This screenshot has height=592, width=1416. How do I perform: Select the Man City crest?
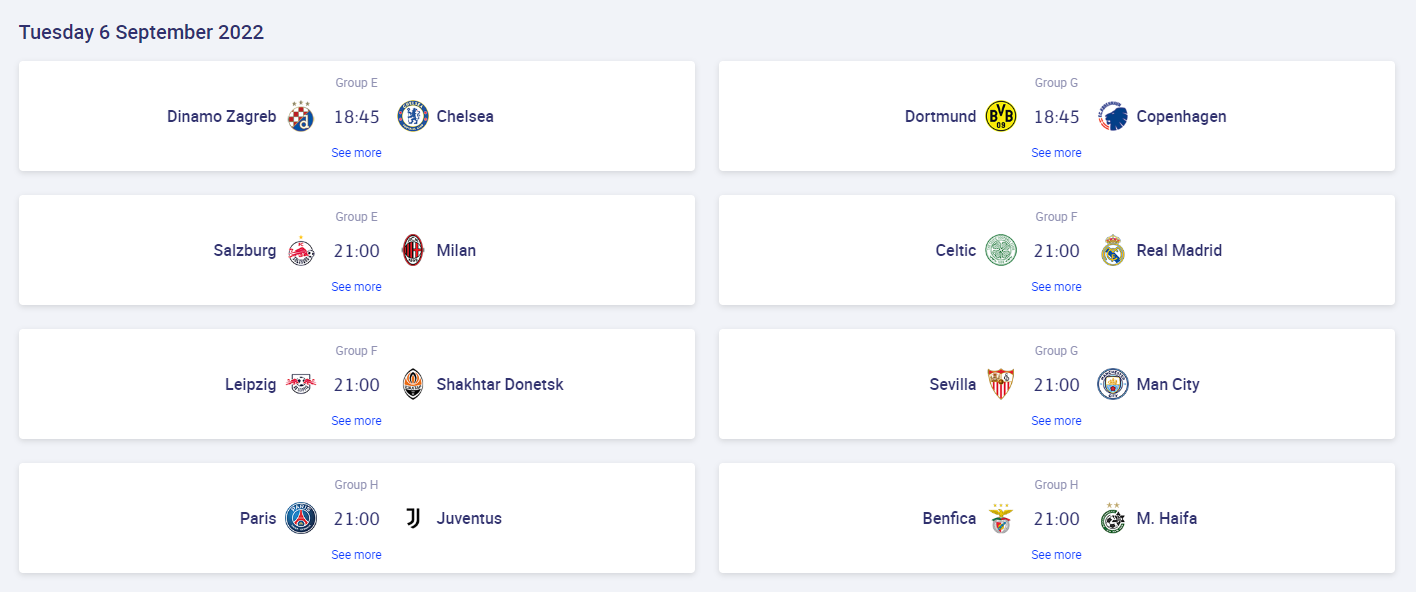(x=1113, y=384)
